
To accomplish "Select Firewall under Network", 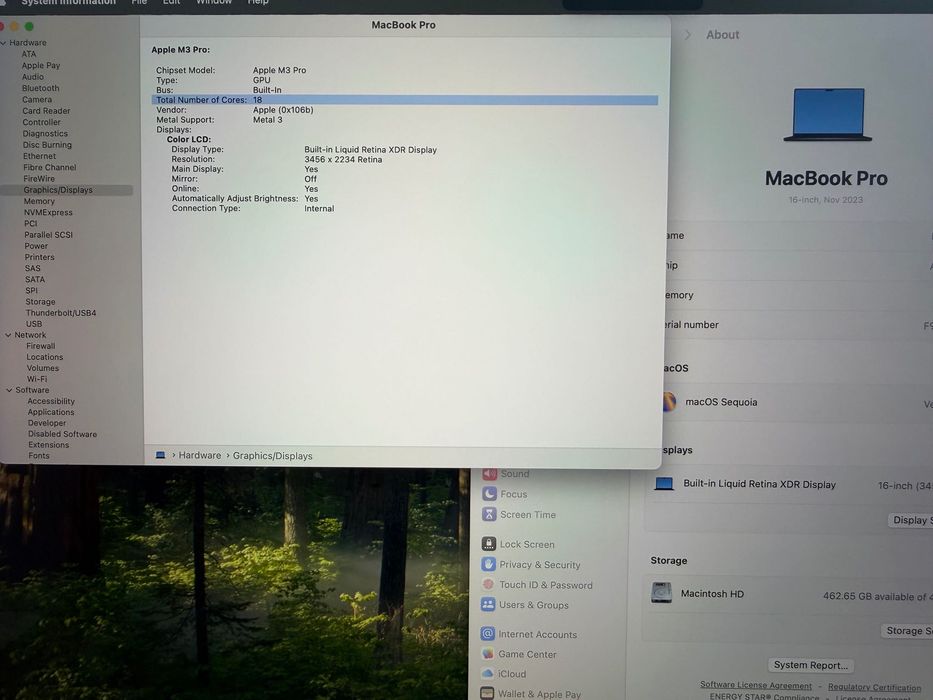I will click(40, 346).
